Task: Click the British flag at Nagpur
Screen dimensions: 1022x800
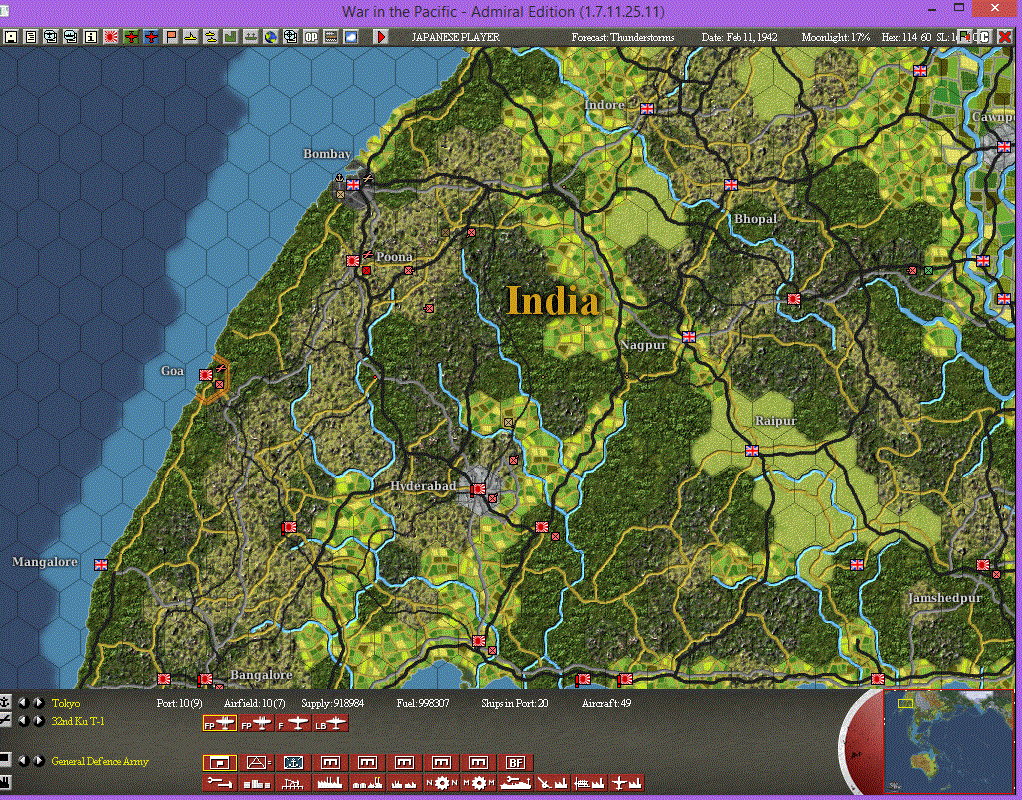Action: [x=689, y=336]
